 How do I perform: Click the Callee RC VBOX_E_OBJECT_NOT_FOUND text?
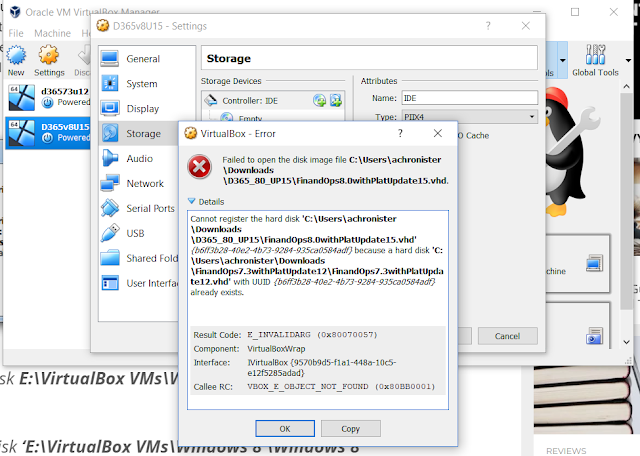tap(341, 386)
